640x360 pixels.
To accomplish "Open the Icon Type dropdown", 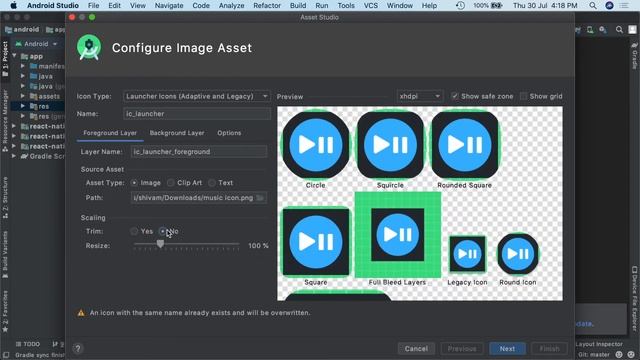I will pyautogui.click(x=196, y=96).
